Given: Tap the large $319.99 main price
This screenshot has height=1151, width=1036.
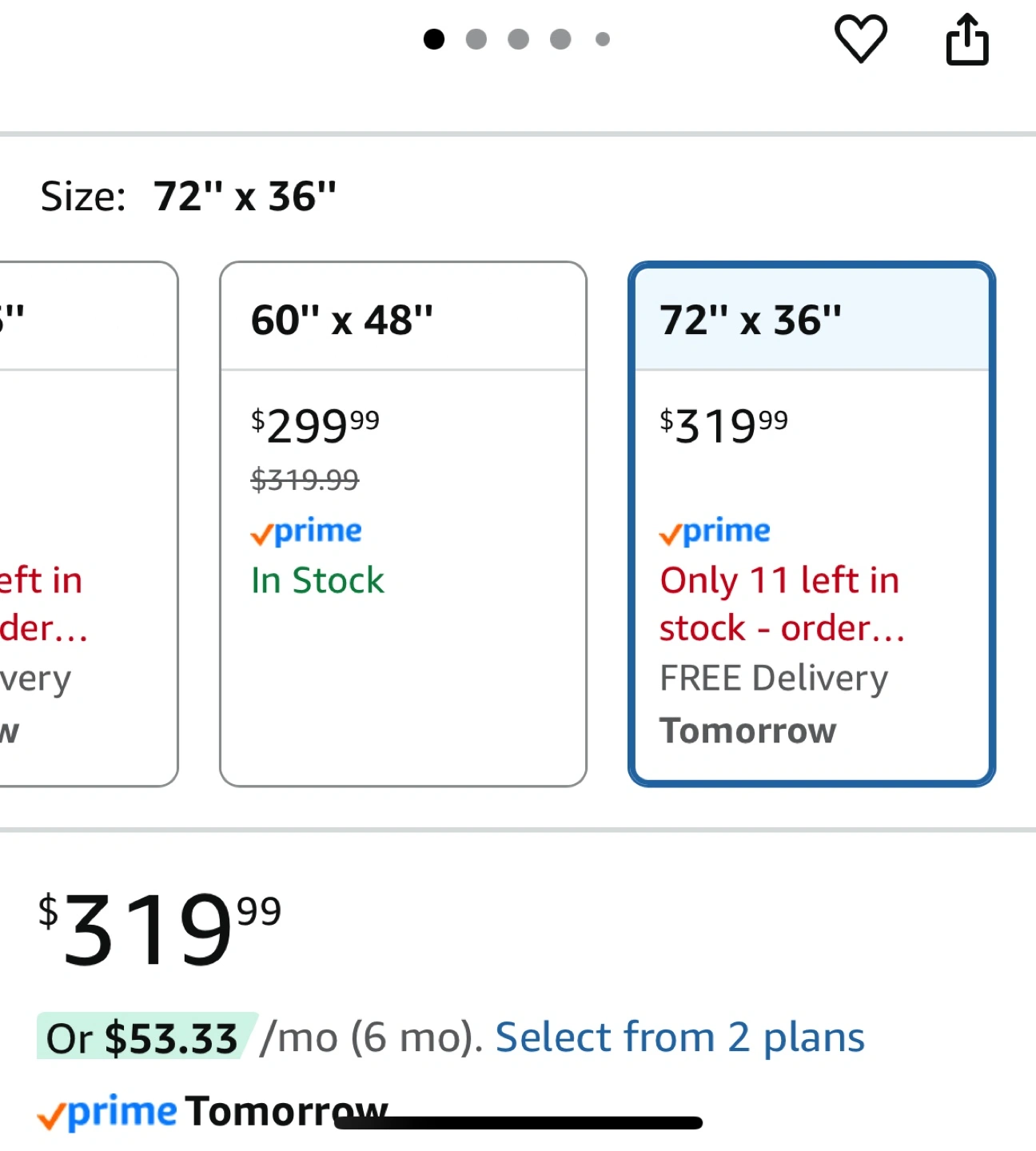Looking at the screenshot, I should (160, 929).
